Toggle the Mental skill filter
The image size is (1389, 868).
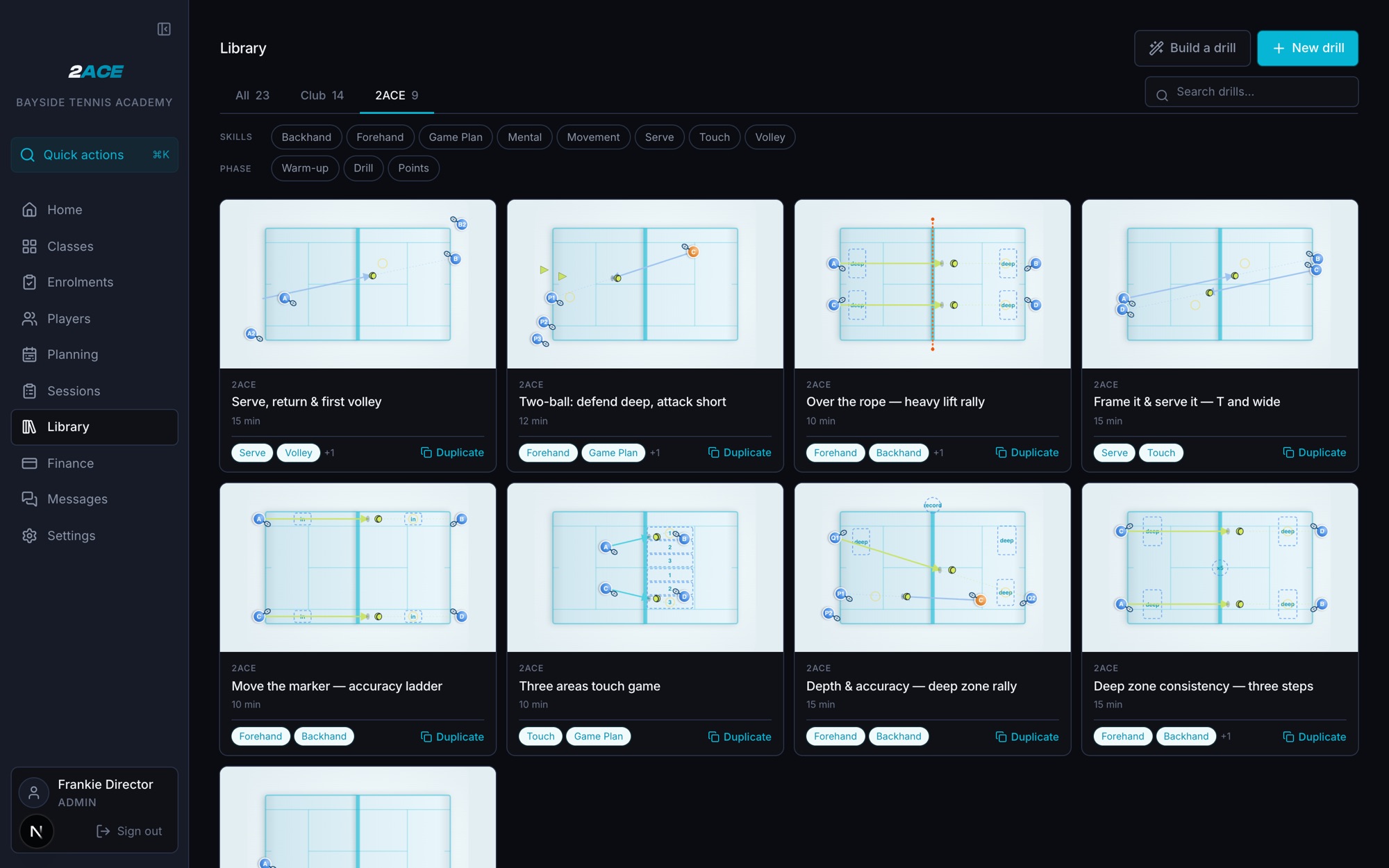tap(524, 137)
